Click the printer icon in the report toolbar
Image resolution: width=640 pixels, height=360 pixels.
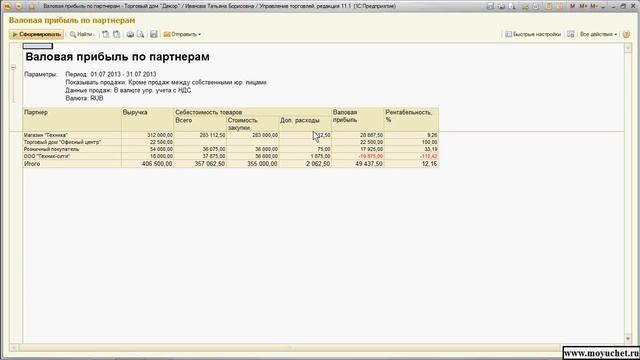click(x=130, y=34)
